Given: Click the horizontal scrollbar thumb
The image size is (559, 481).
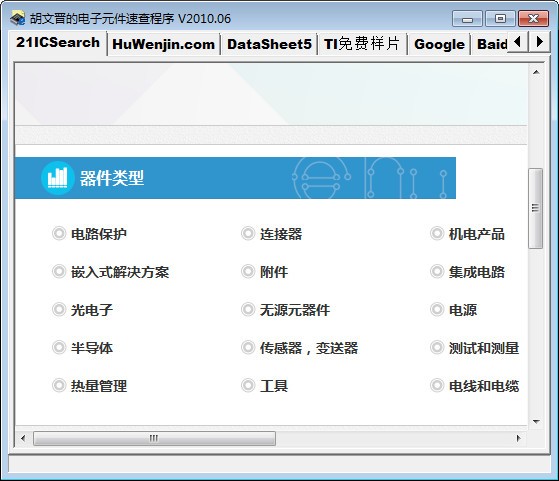Looking at the screenshot, I should coord(154,438).
